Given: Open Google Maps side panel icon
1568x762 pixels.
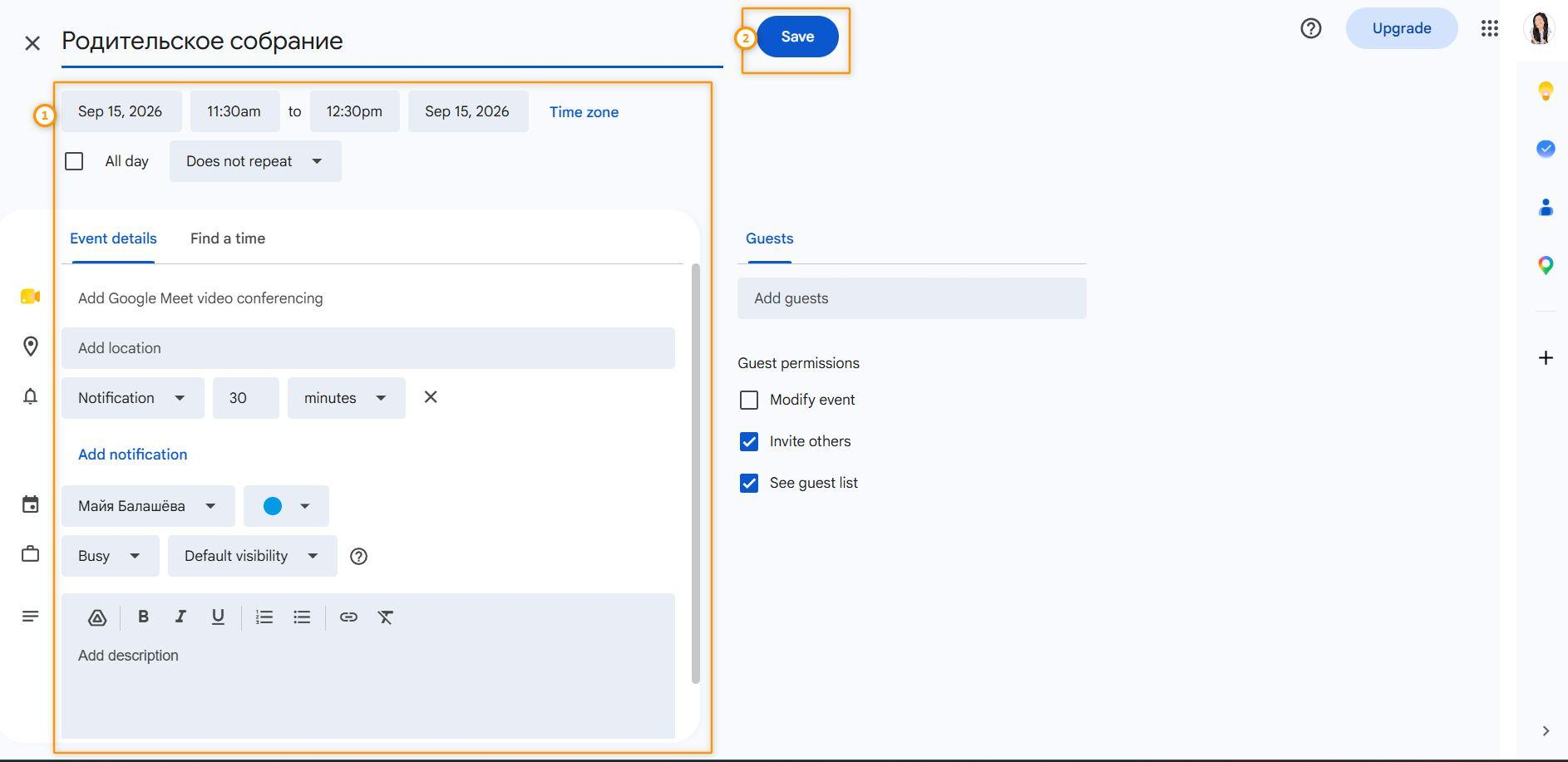Looking at the screenshot, I should click(1546, 265).
